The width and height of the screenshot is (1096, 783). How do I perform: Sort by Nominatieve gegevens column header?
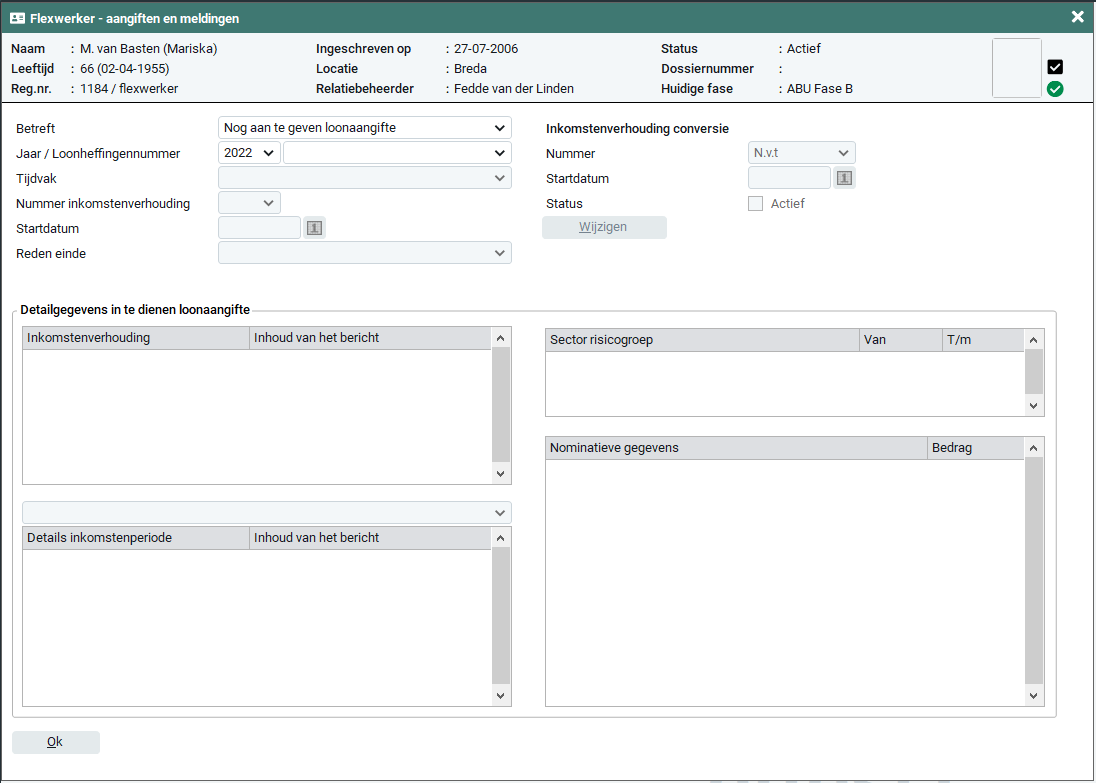736,448
